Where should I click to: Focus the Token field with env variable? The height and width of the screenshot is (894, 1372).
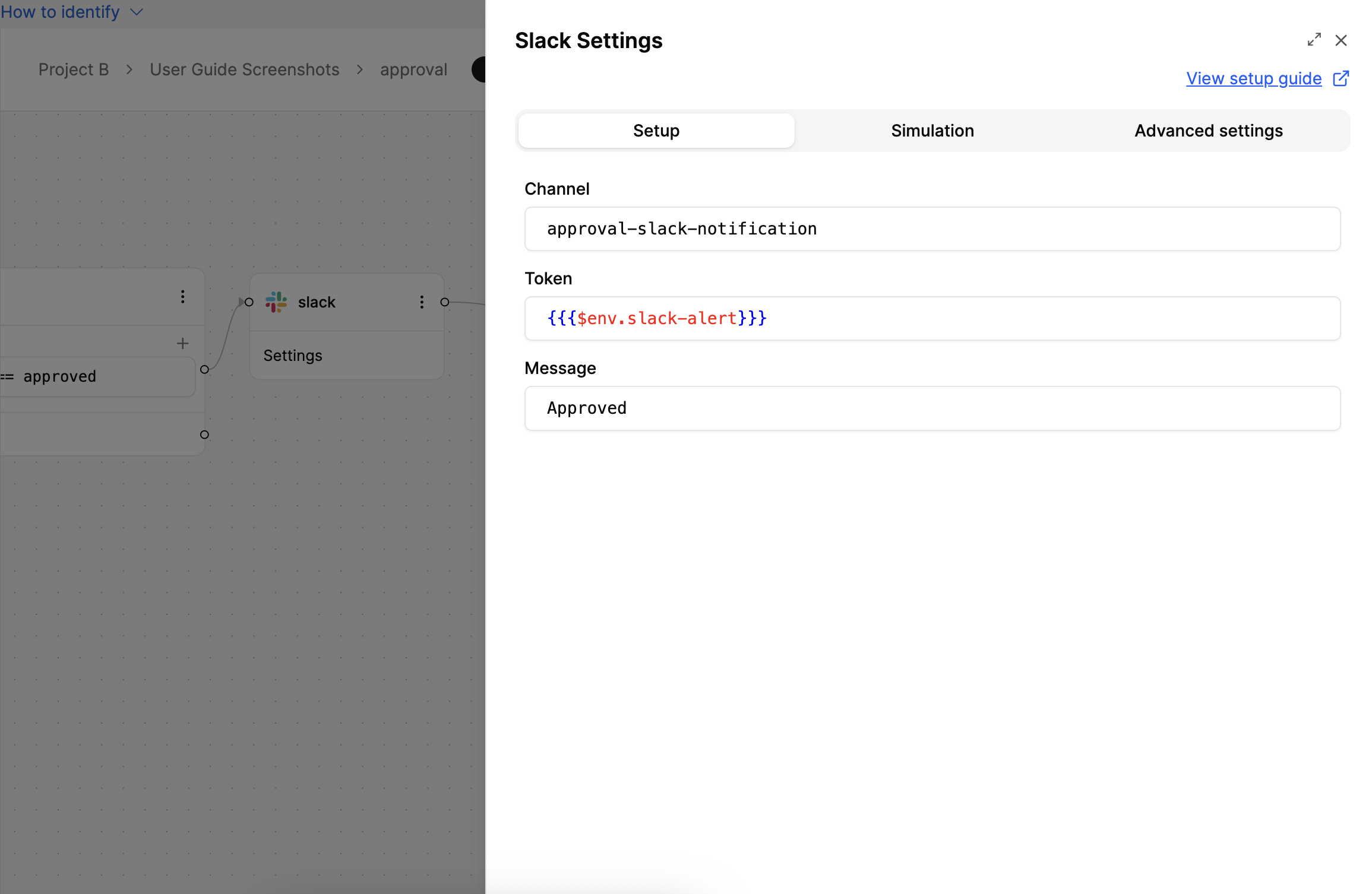coord(932,318)
